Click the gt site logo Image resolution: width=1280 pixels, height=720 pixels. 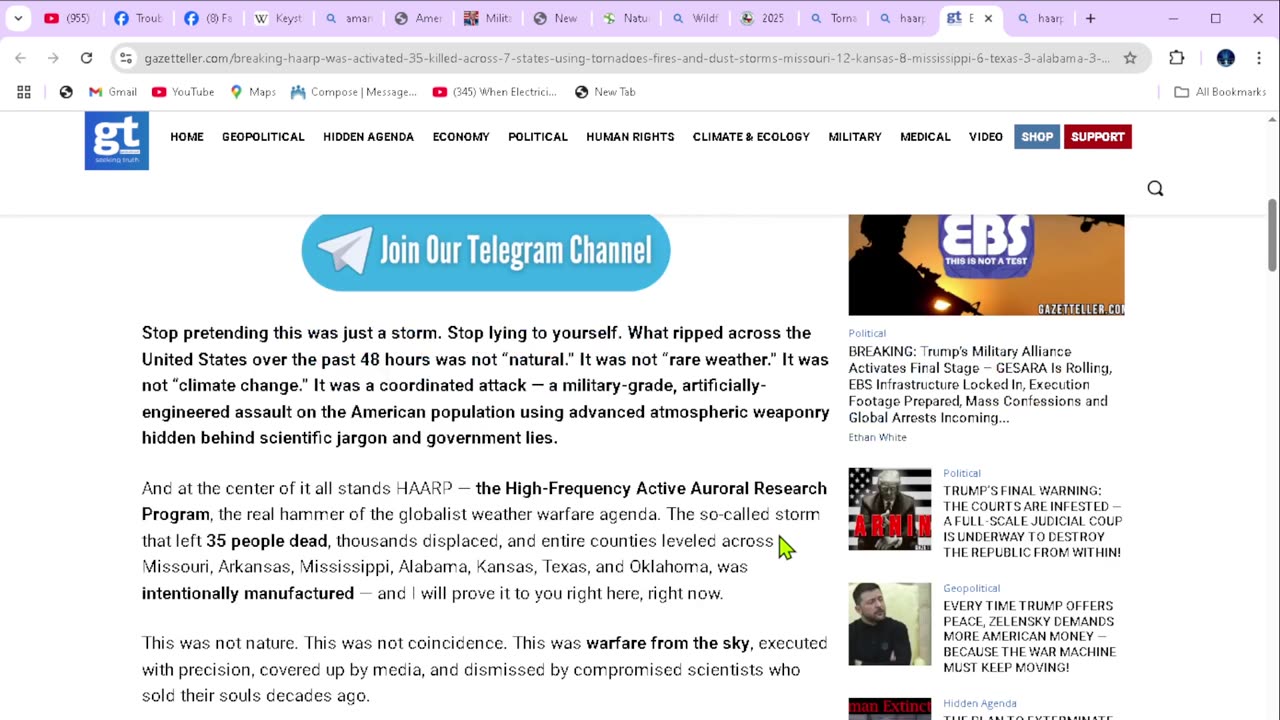pos(117,141)
